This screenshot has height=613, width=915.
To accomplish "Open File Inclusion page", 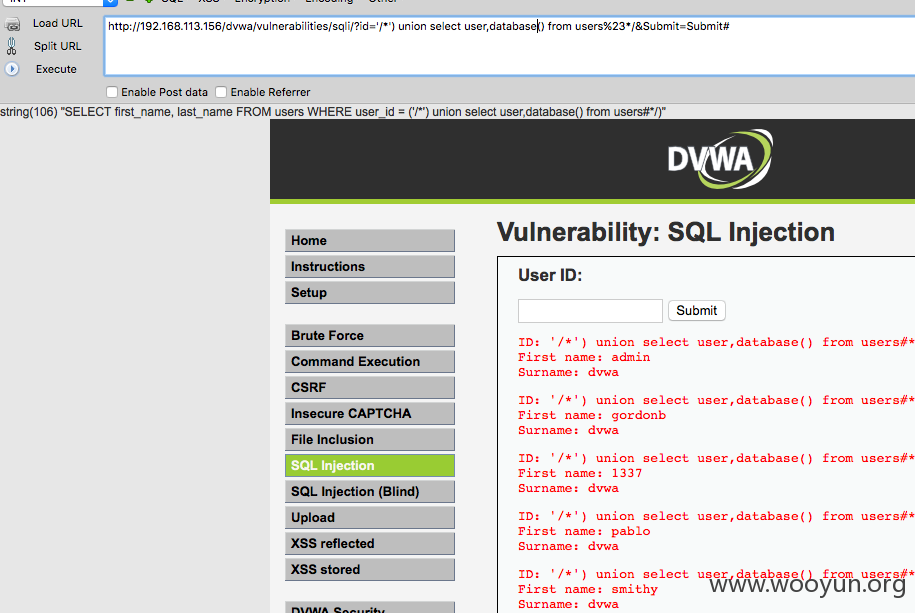I will click(x=370, y=440).
